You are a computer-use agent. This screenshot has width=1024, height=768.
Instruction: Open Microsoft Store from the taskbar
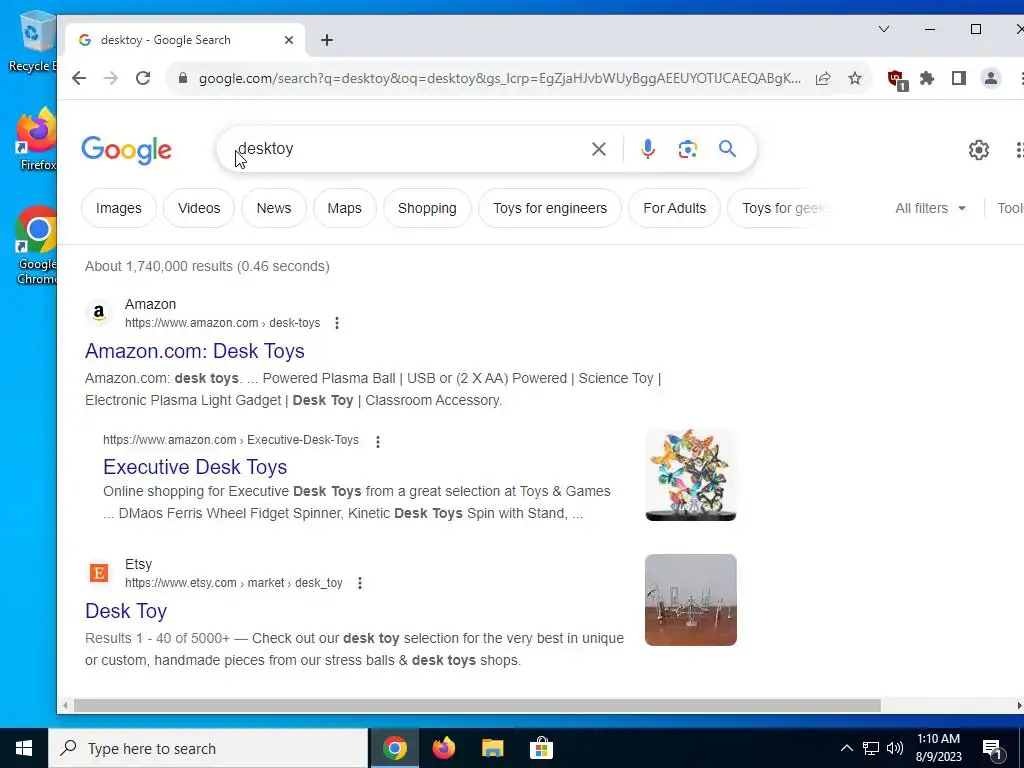point(541,748)
